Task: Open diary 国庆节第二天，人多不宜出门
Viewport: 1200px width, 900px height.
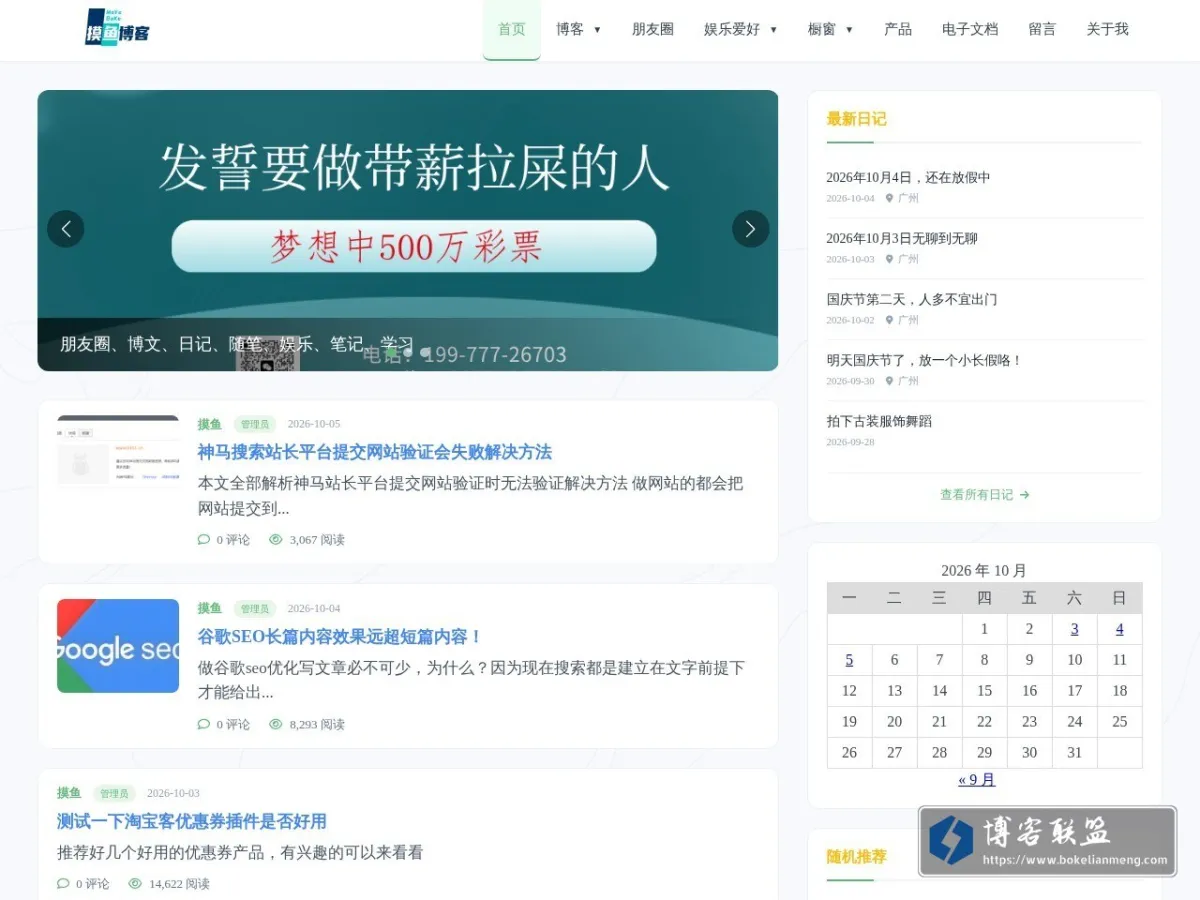Action: (x=912, y=300)
